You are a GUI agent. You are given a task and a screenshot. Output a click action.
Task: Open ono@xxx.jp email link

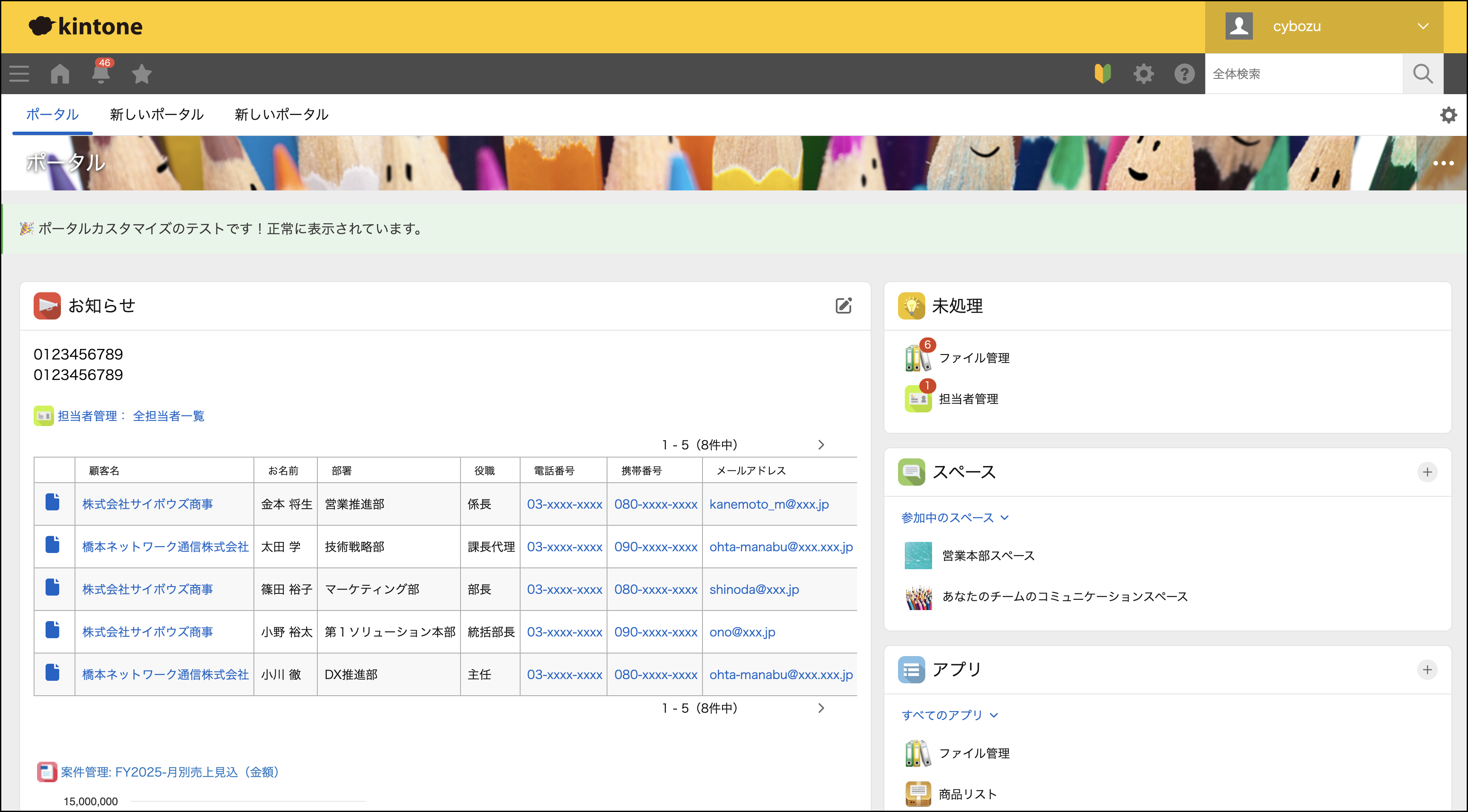pyautogui.click(x=742, y=633)
